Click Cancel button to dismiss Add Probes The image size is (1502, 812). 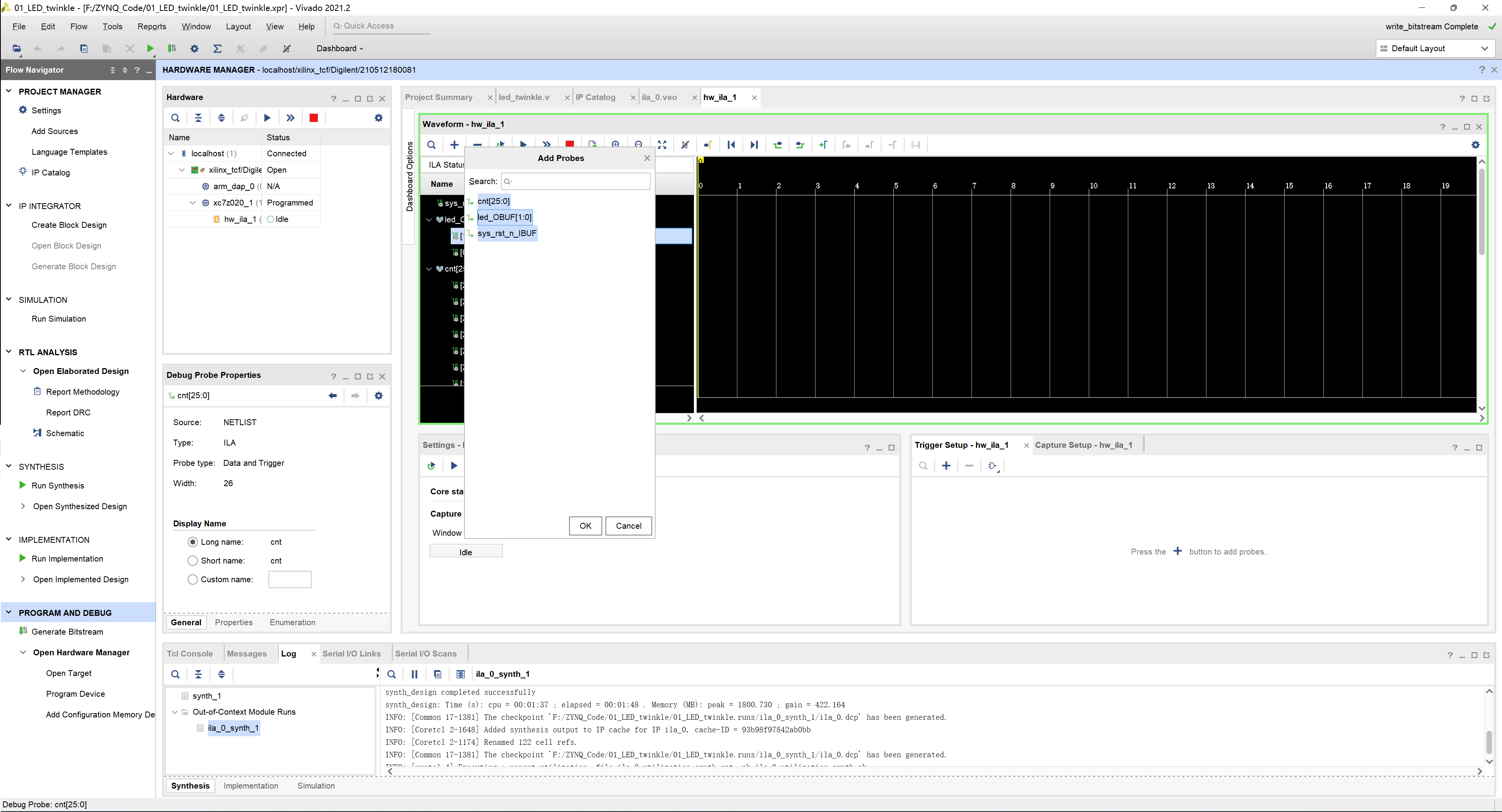(627, 525)
